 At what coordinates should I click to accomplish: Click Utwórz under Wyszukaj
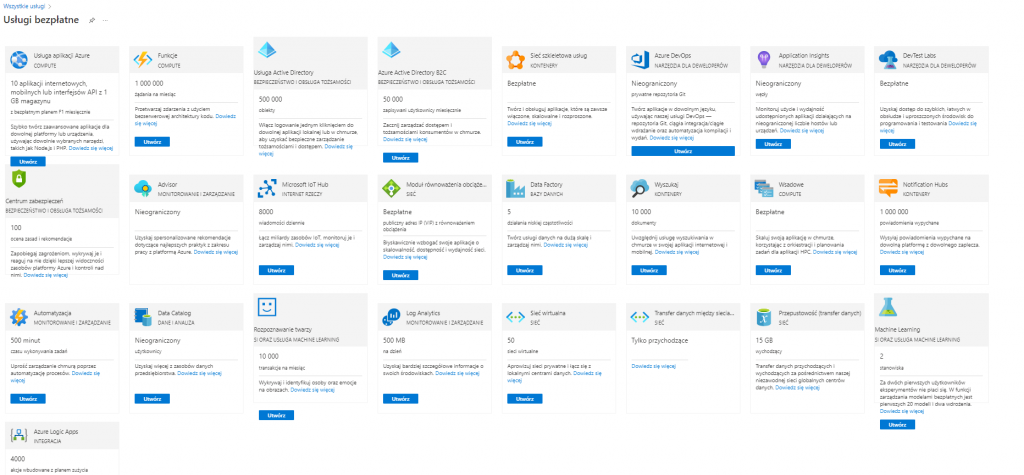(x=649, y=270)
